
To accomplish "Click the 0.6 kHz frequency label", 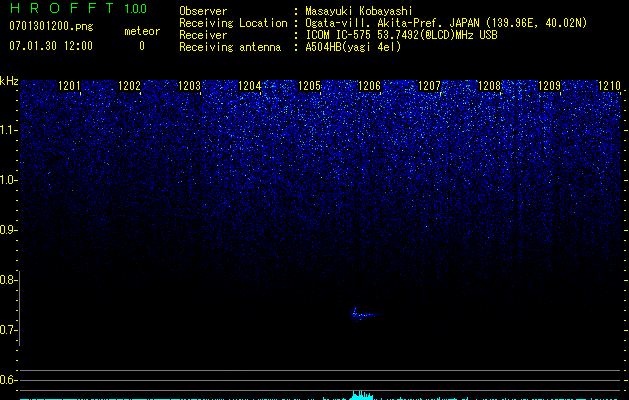I will coord(8,380).
